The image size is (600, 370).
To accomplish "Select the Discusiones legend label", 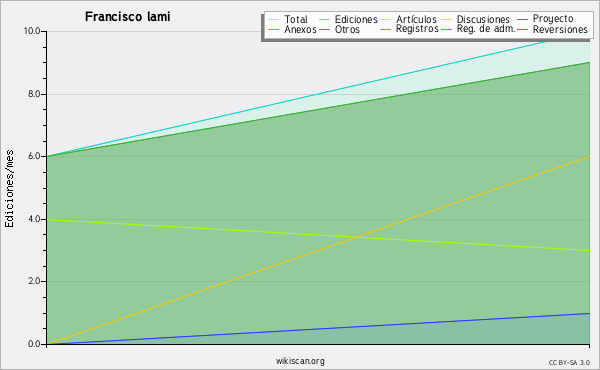I will [x=483, y=19].
